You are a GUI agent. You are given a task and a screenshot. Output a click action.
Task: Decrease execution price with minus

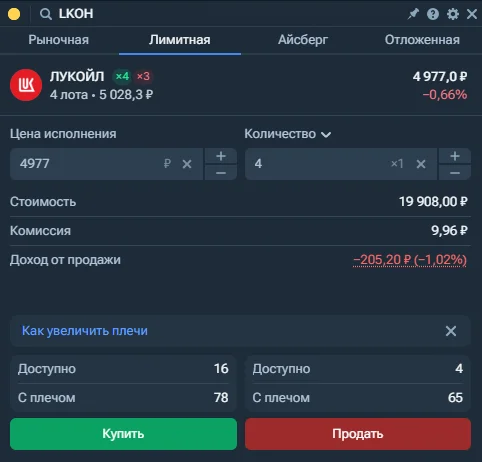point(221,172)
